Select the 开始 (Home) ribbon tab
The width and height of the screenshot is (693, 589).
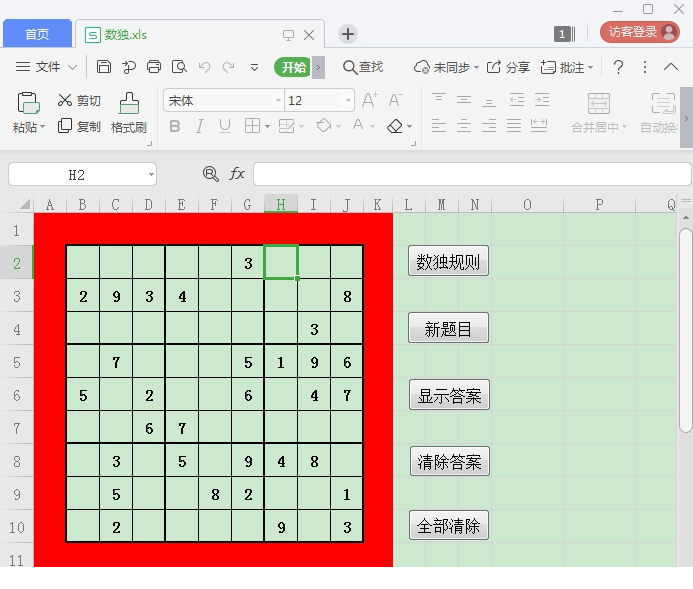(x=293, y=67)
